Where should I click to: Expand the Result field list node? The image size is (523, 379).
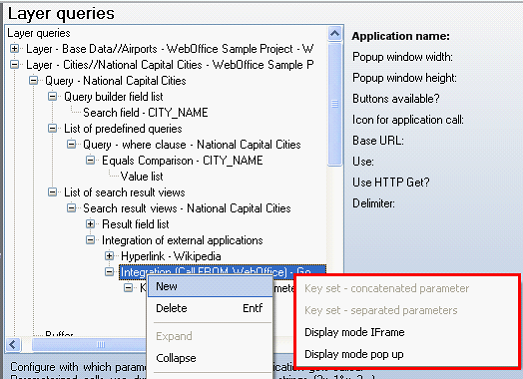(90, 224)
